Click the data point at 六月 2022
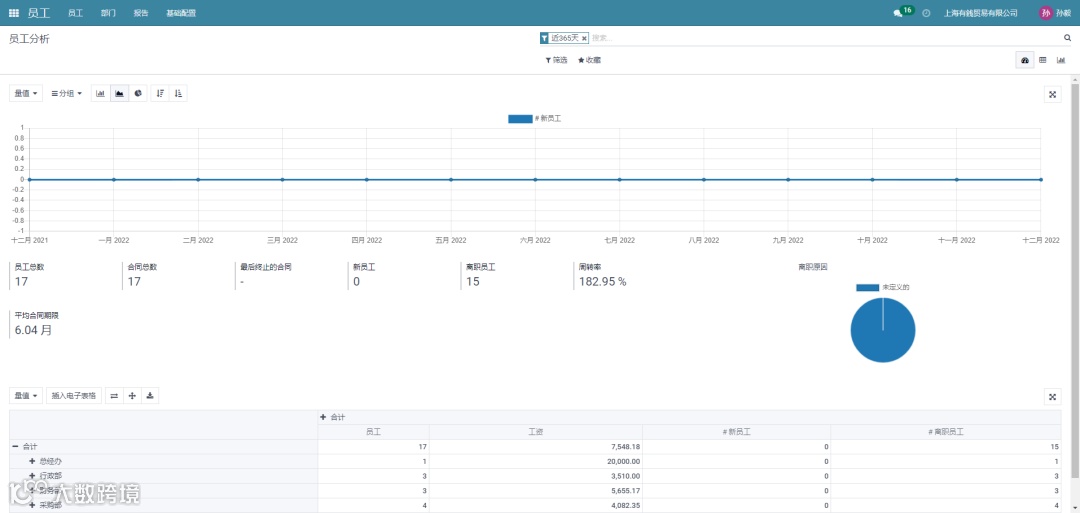Screen dimensions: 1080x513 tap(535, 180)
